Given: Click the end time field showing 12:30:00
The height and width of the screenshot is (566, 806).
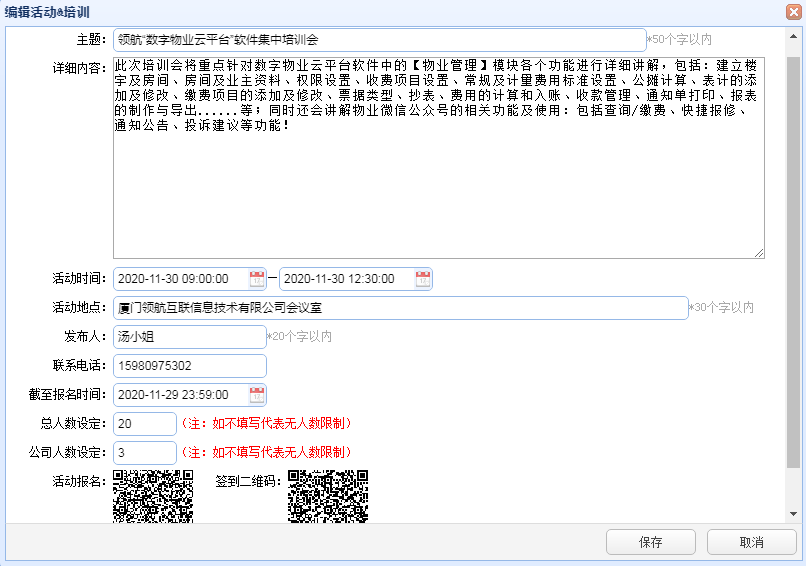Looking at the screenshot, I should pyautogui.click(x=346, y=279).
